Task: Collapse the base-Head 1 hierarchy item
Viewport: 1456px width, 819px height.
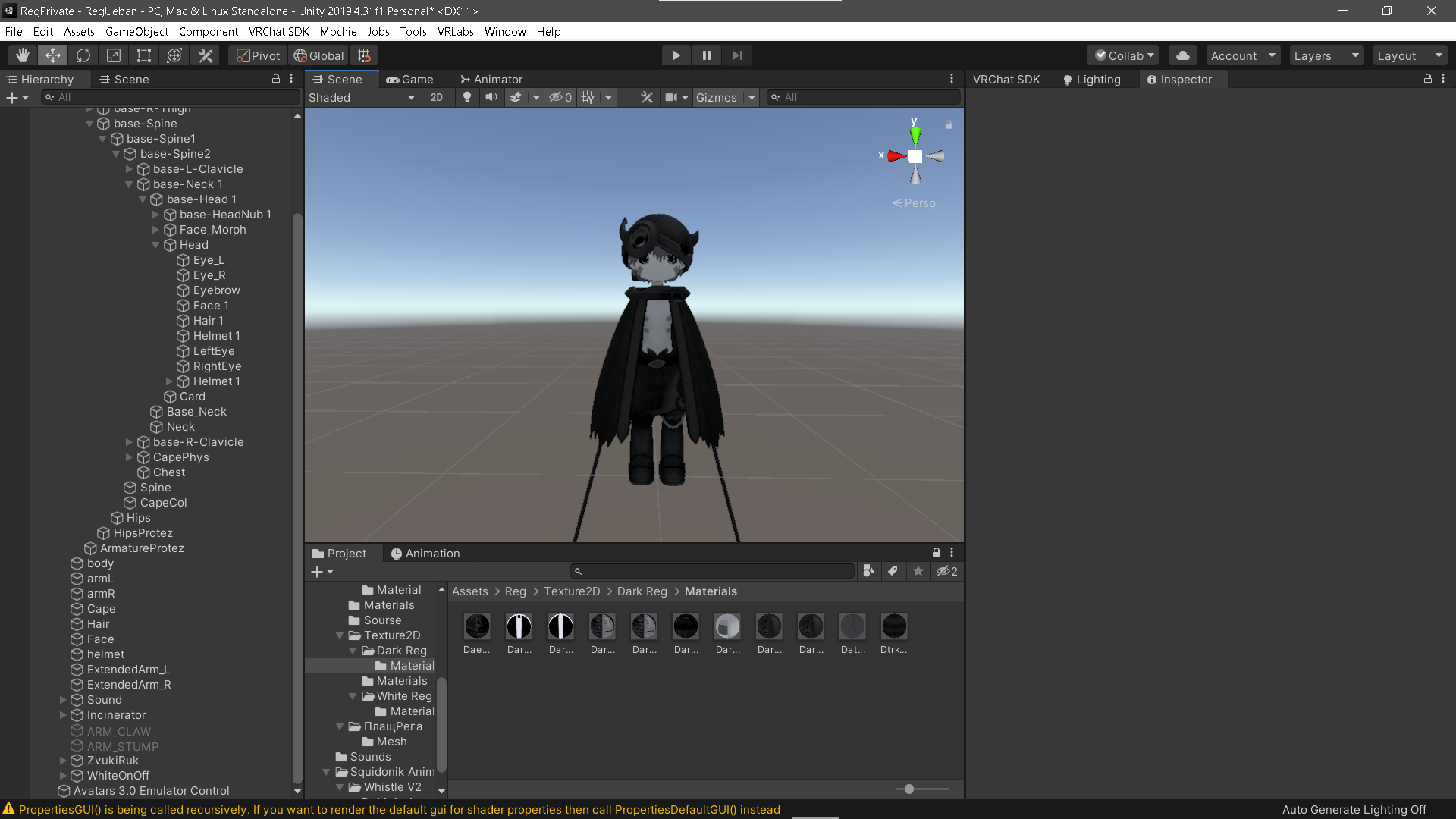Action: 142,199
